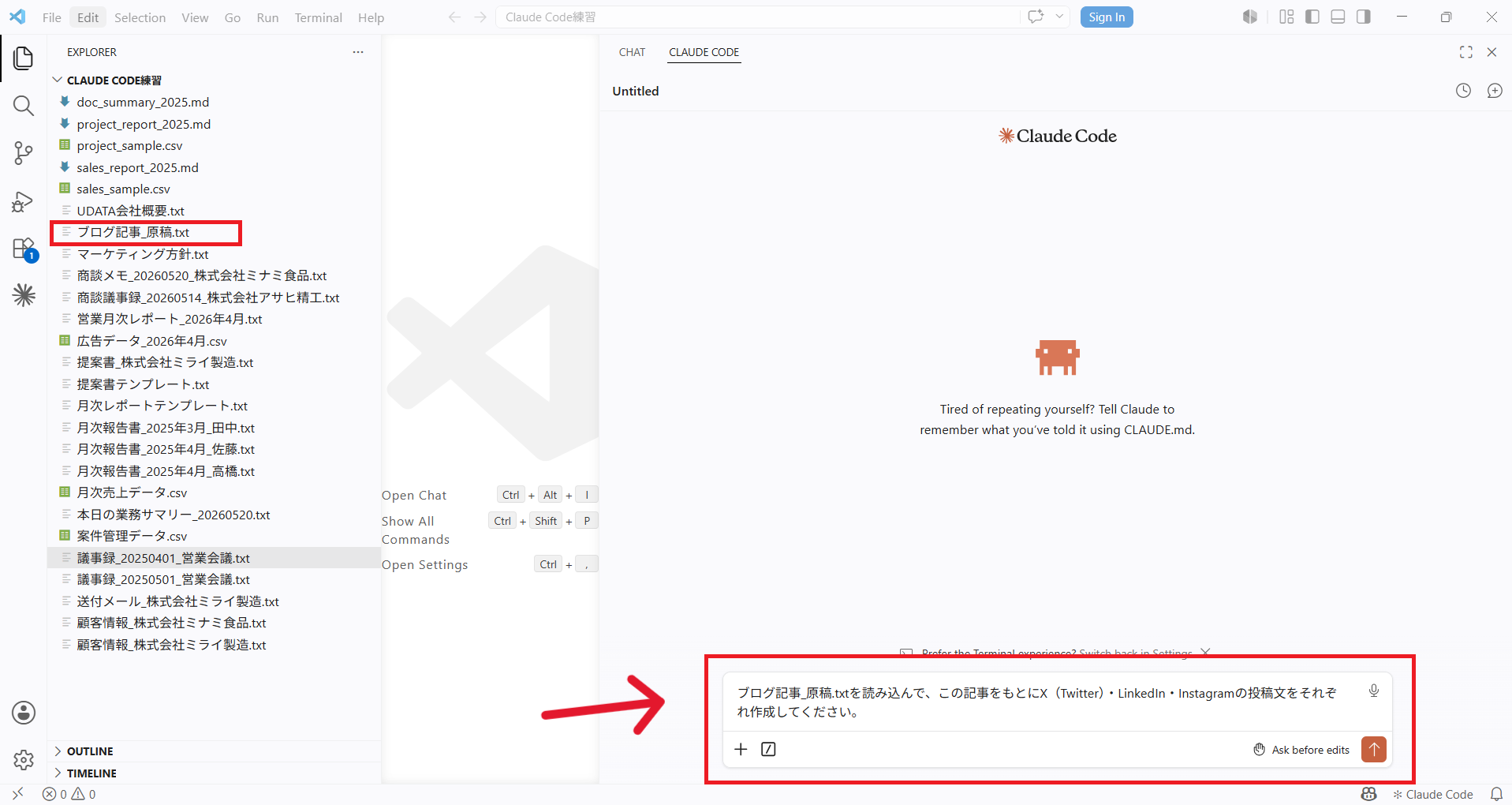Toggle the bottom panel
Viewport: 1512px width, 805px height.
[x=1338, y=17]
